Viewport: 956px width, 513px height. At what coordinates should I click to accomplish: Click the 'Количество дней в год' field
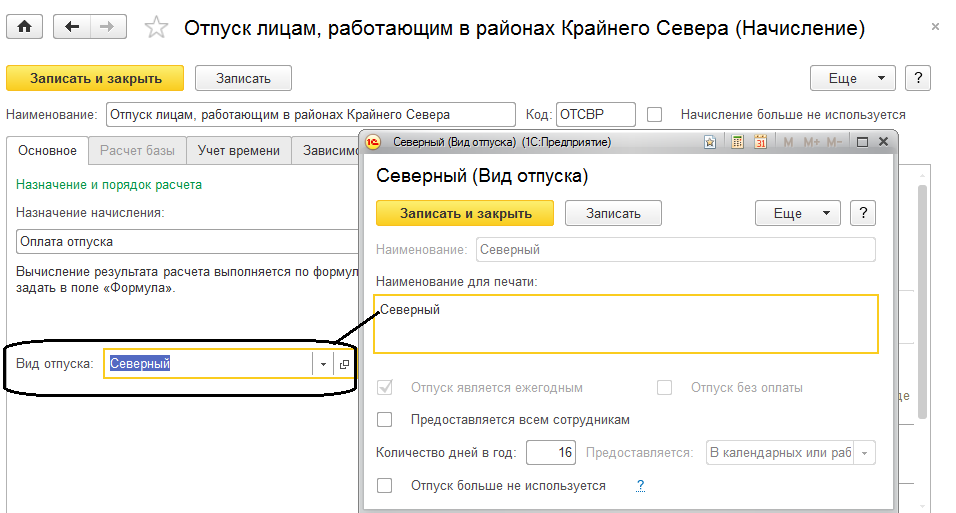(551, 453)
